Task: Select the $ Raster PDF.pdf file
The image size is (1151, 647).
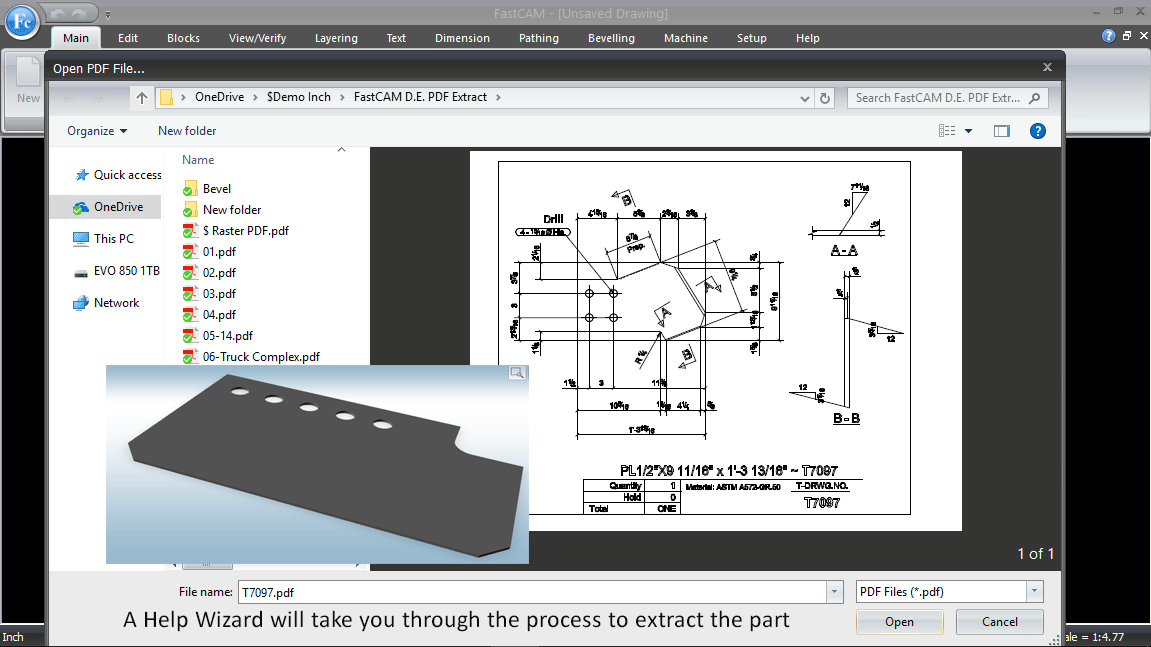Action: [x=246, y=231]
